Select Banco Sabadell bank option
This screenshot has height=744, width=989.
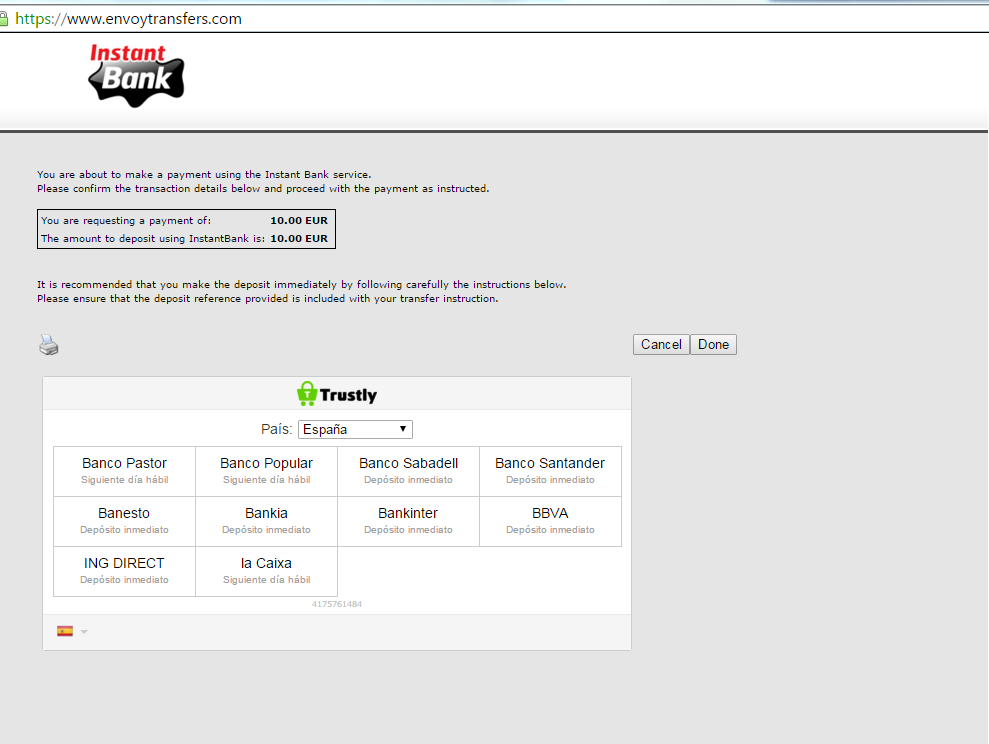(x=408, y=471)
